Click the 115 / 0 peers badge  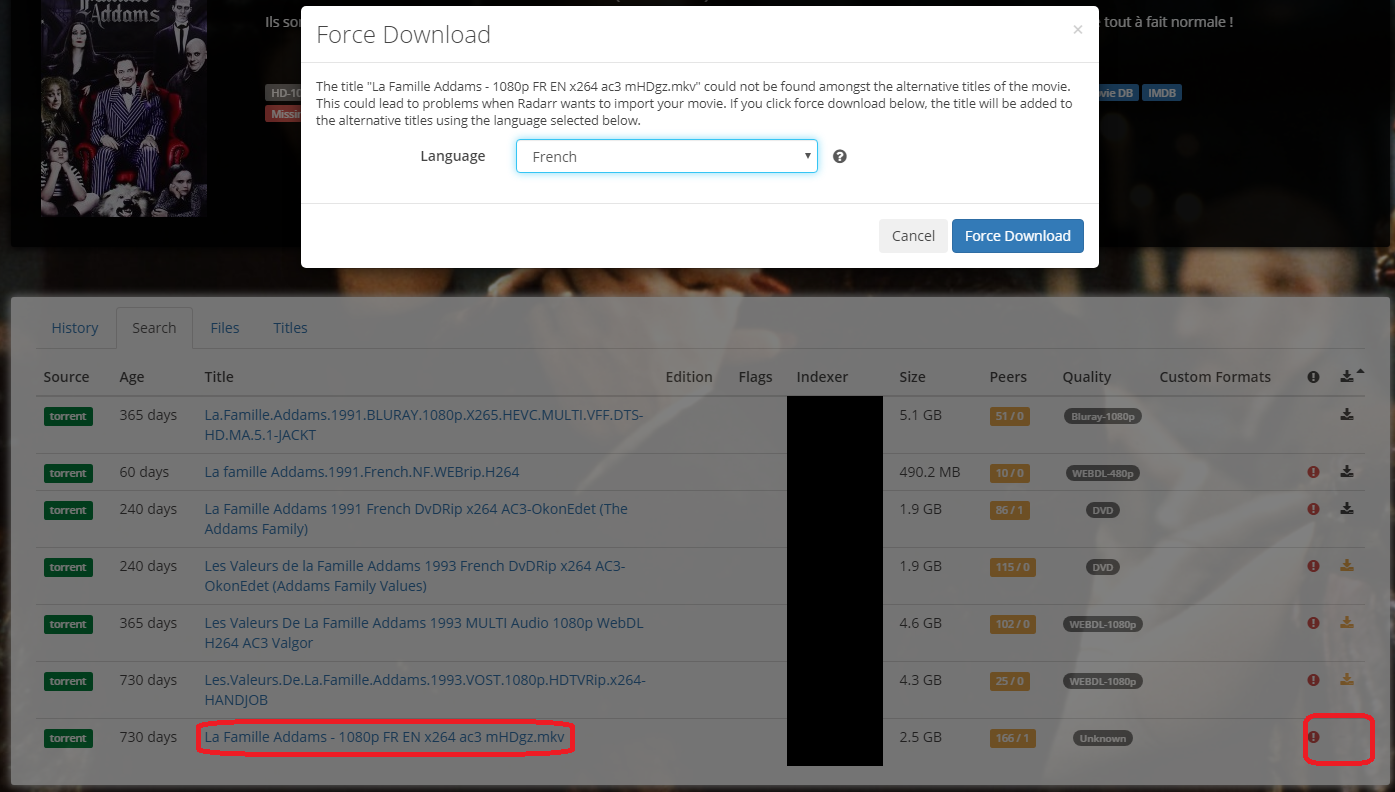coord(1012,567)
